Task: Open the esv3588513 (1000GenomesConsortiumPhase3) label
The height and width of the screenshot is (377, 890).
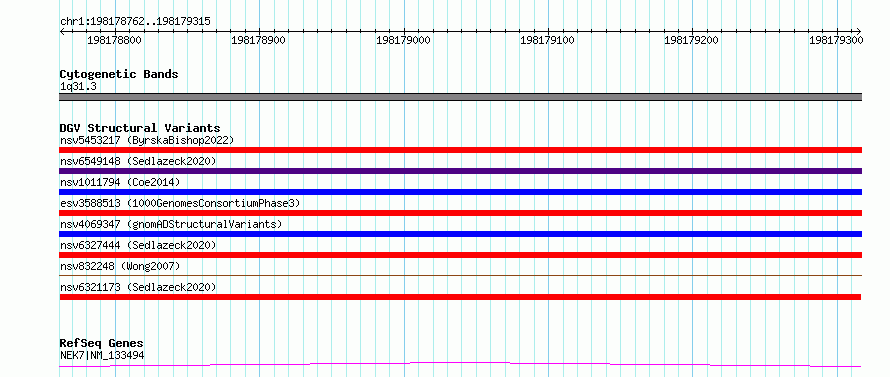Action: [x=180, y=203]
